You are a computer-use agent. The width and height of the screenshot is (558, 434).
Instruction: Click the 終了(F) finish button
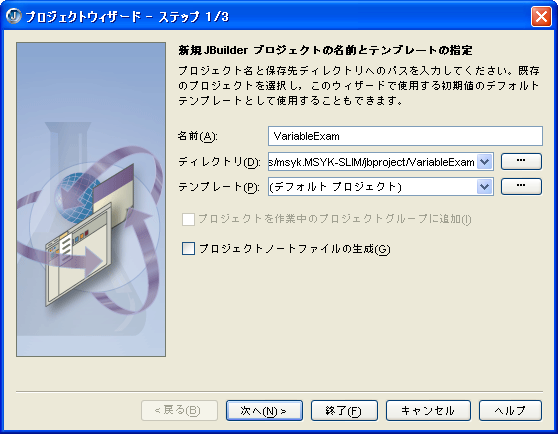pyautogui.click(x=344, y=411)
